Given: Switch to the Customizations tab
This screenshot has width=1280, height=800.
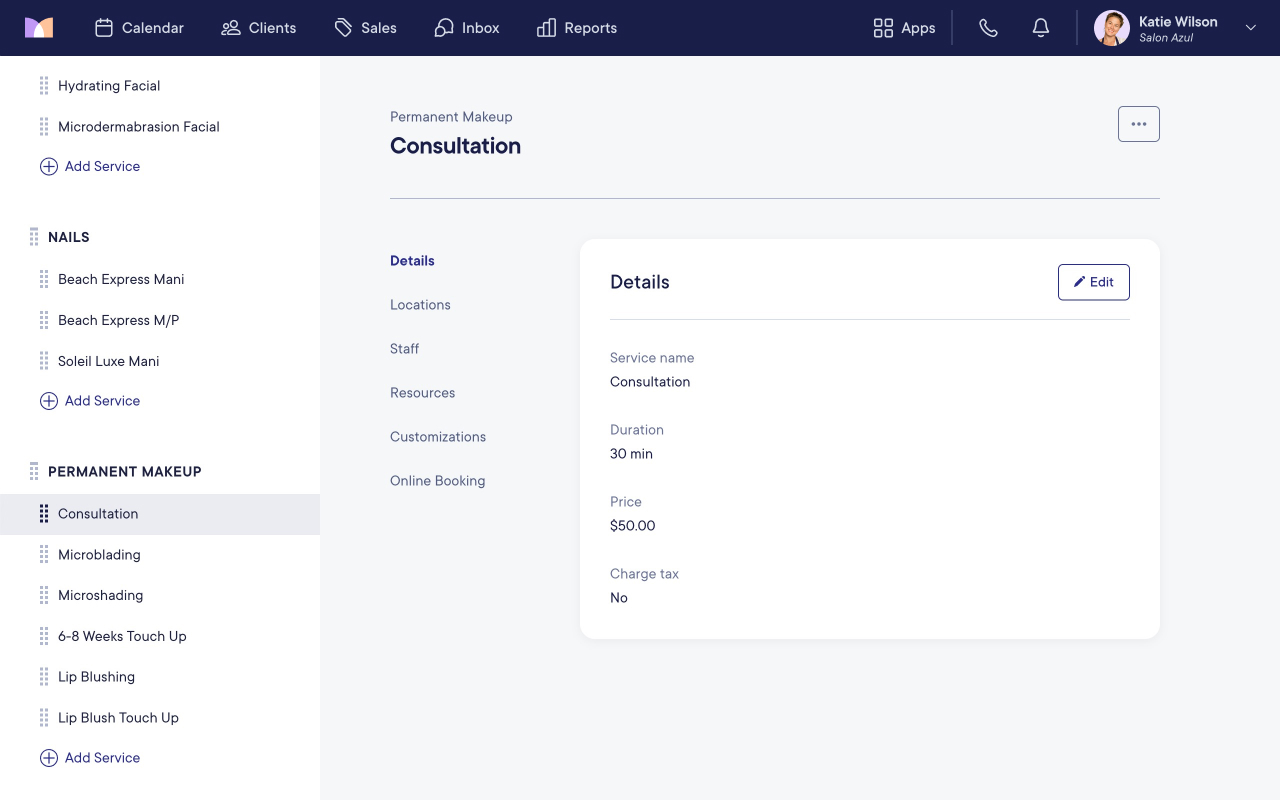Looking at the screenshot, I should point(438,437).
